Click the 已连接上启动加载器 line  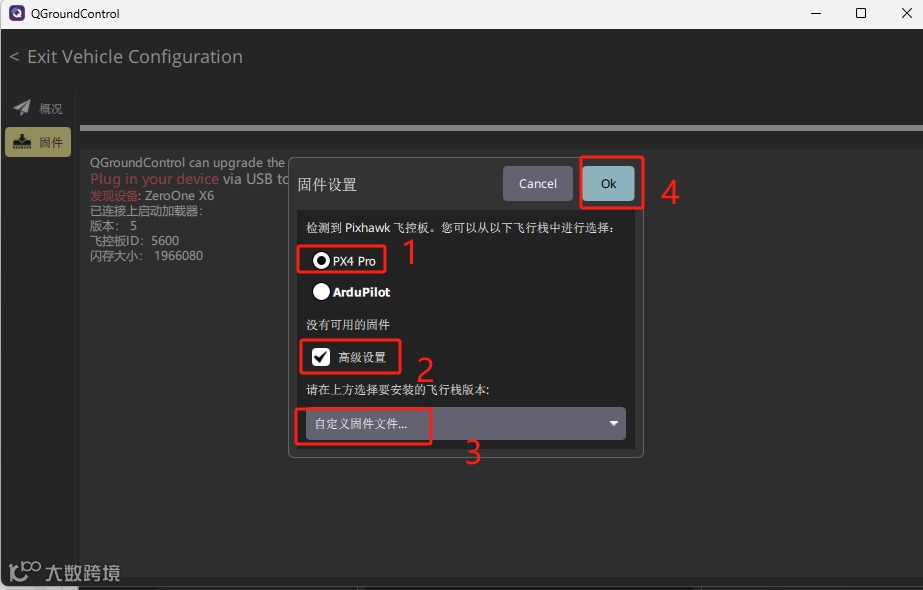click(x=146, y=211)
